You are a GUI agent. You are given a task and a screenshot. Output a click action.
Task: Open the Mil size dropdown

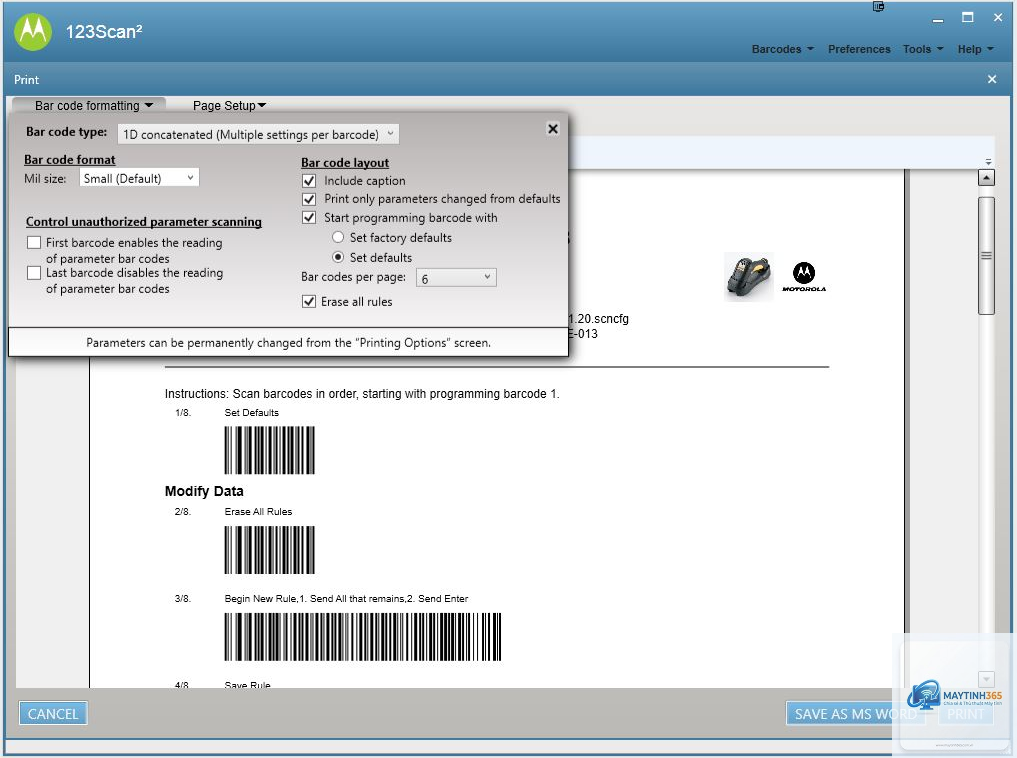click(139, 178)
